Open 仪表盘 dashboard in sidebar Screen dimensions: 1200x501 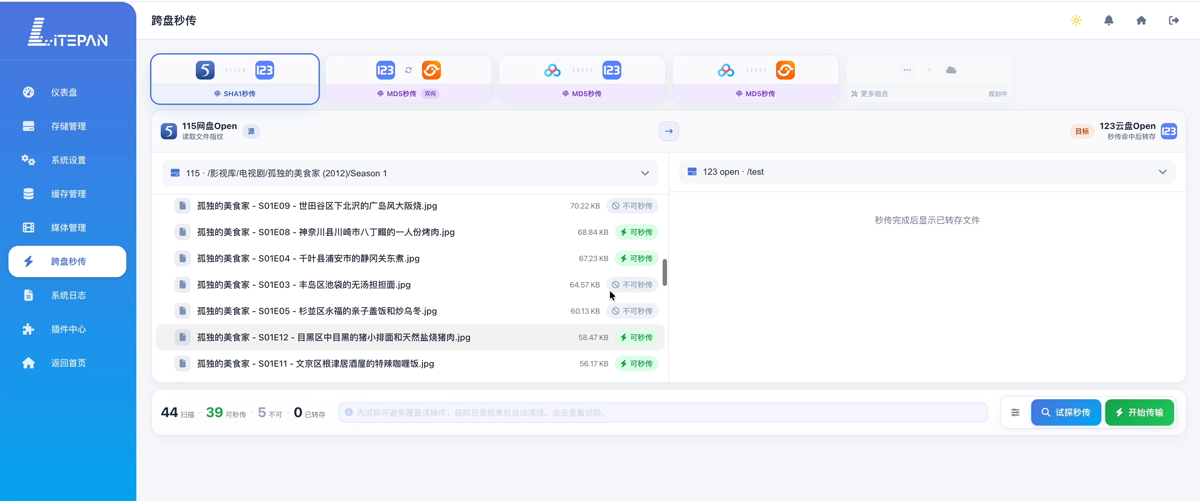67,92
